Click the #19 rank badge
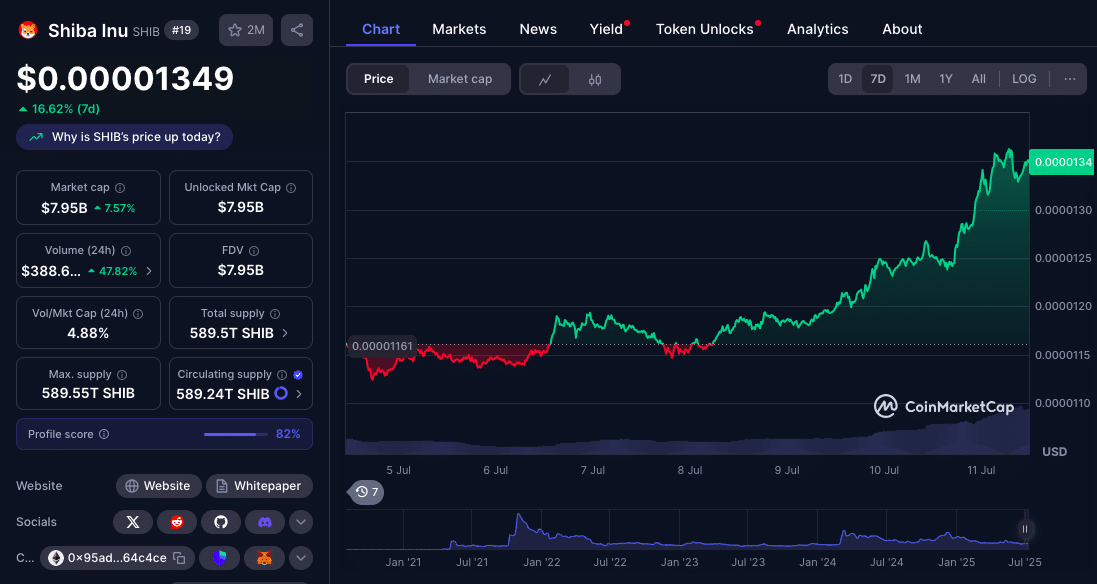This screenshot has height=584, width=1097. point(181,30)
